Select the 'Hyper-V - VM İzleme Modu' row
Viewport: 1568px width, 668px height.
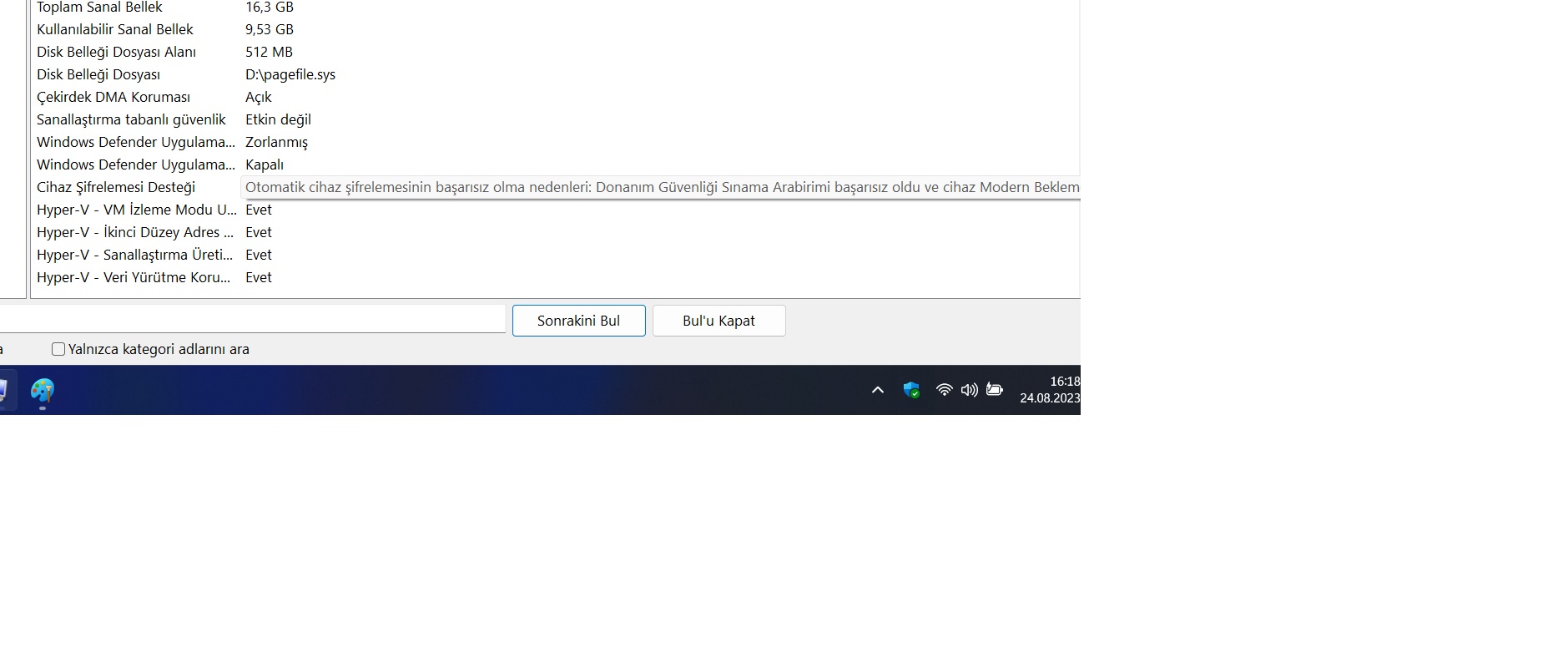point(555,210)
